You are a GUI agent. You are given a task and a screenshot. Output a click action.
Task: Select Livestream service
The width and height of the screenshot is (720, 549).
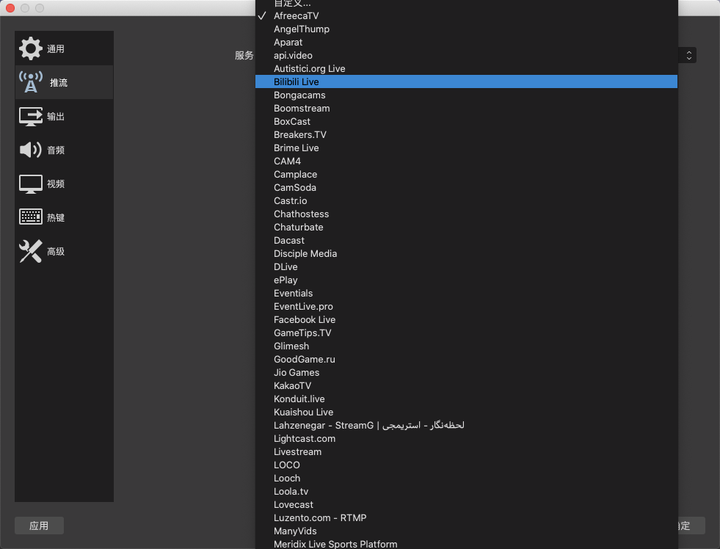tap(466, 452)
